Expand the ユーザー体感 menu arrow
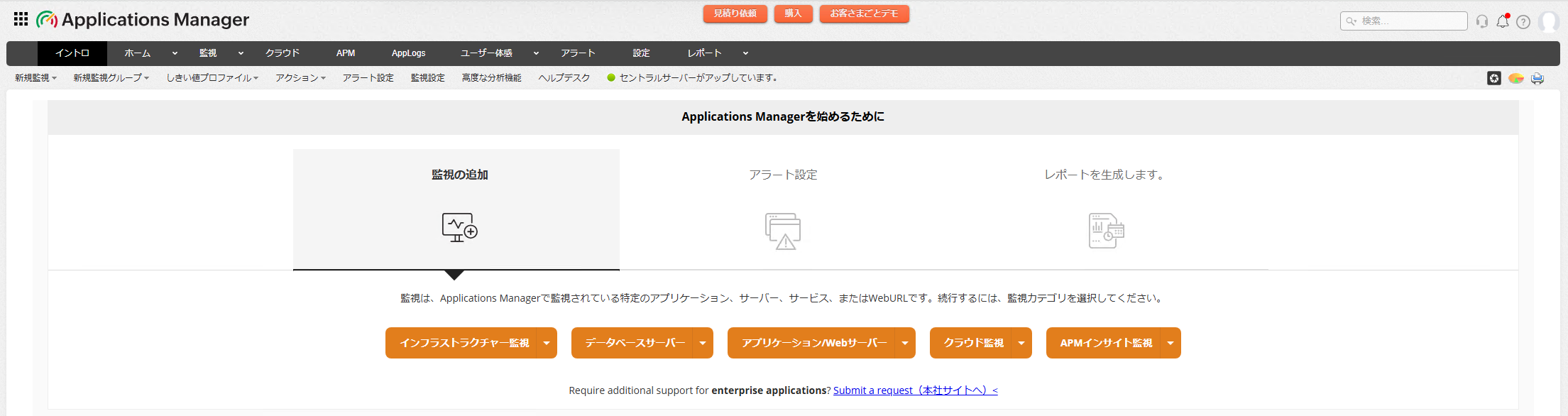This screenshot has height=416, width=1568. point(536,53)
